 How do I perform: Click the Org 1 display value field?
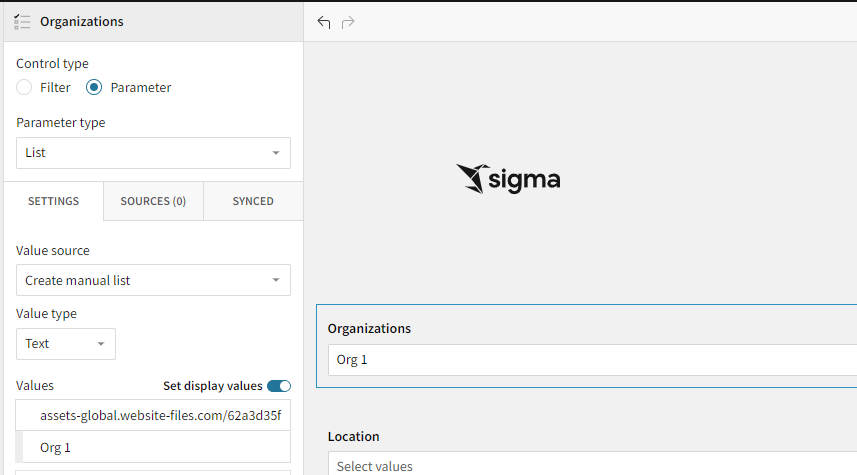[160, 447]
